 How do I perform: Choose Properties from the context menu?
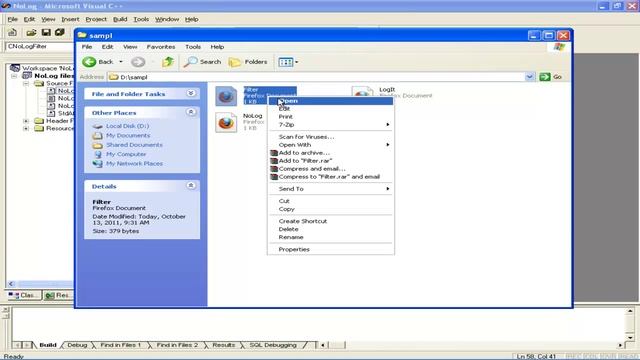pyautogui.click(x=331, y=249)
